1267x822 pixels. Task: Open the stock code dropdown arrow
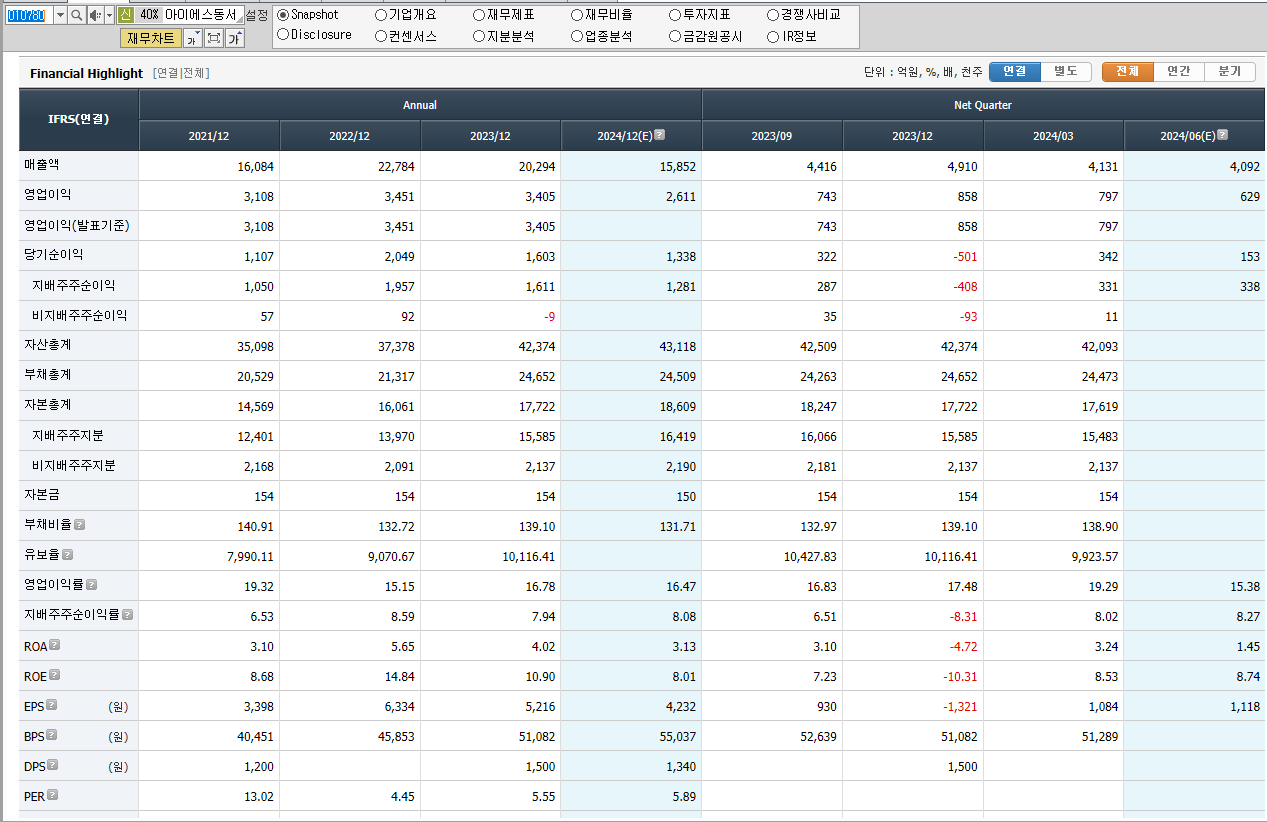point(60,15)
